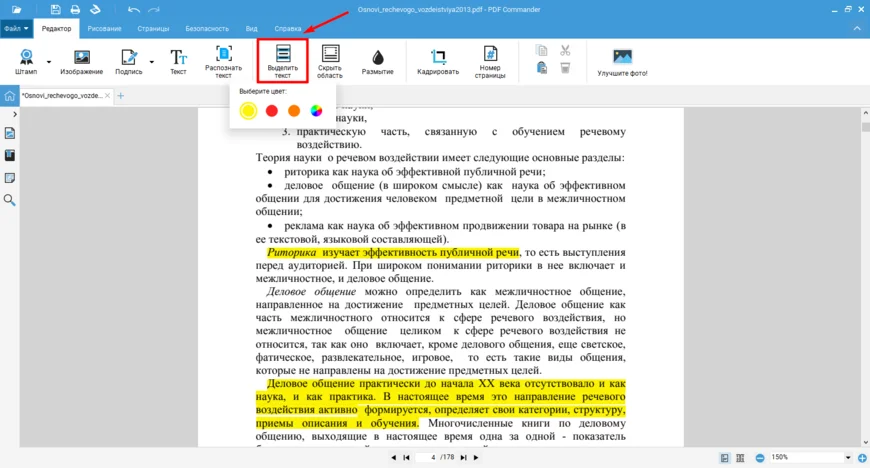870x468 pixels.
Task: Click the Cut scissors icon
Action: click(x=565, y=51)
